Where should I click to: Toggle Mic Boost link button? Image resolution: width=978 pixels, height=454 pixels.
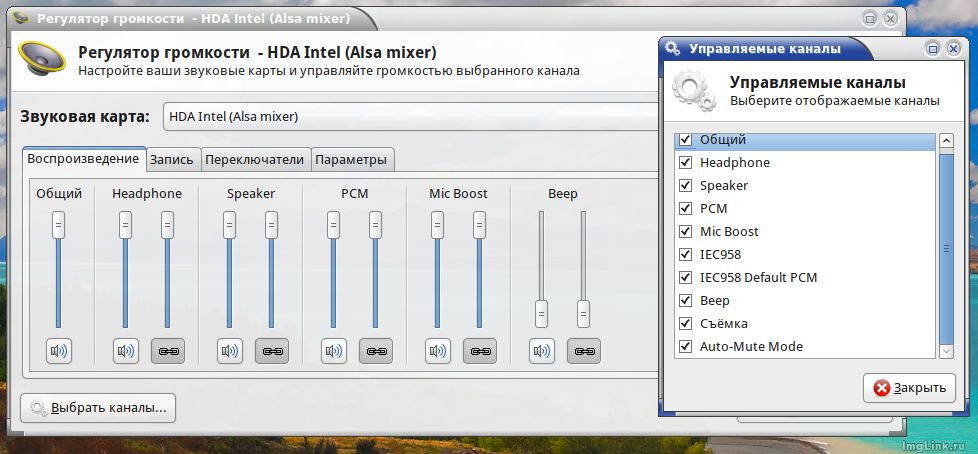pos(480,351)
